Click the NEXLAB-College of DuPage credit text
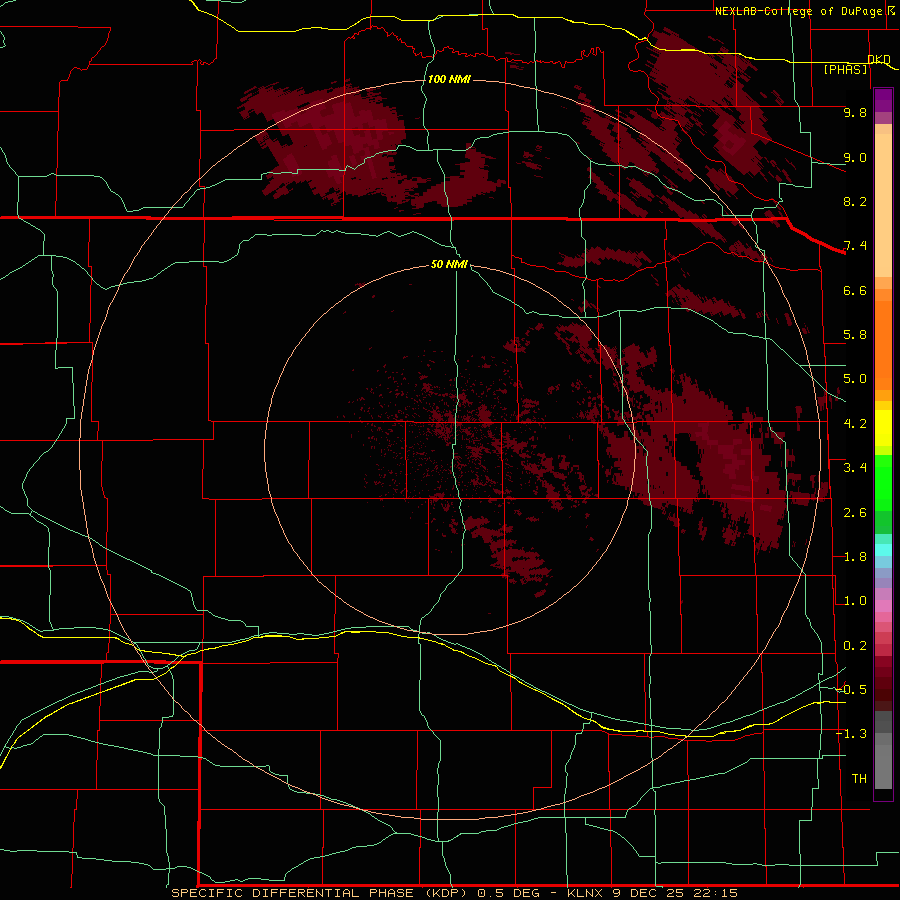 [x=800, y=11]
